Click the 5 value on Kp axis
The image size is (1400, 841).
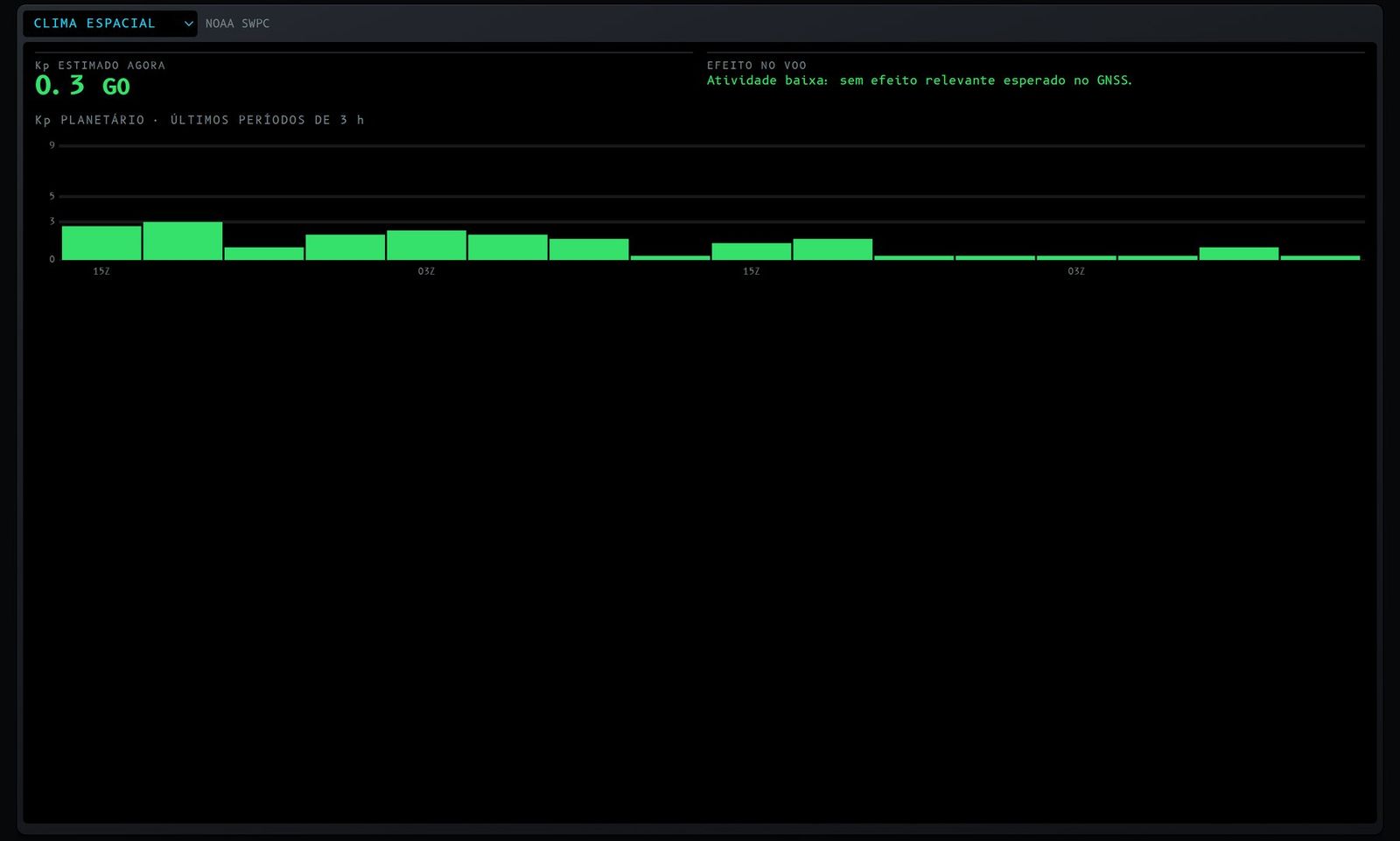52,196
